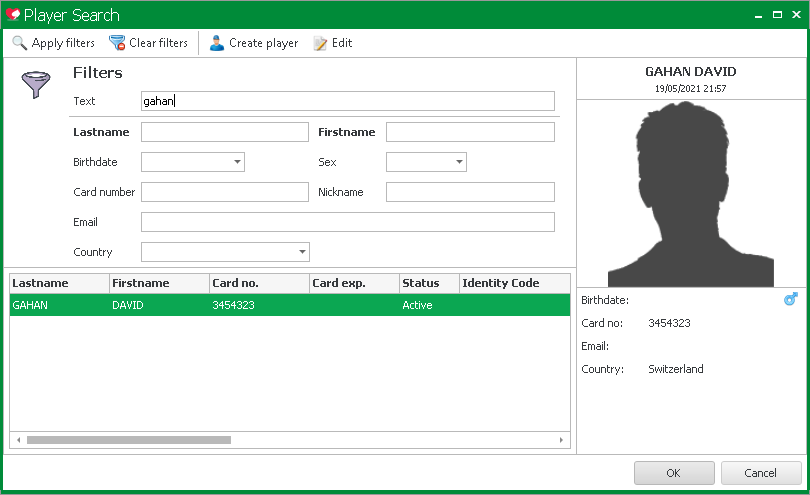This screenshot has height=495, width=810.
Task: Click Clear filters label
Action: [x=158, y=43]
